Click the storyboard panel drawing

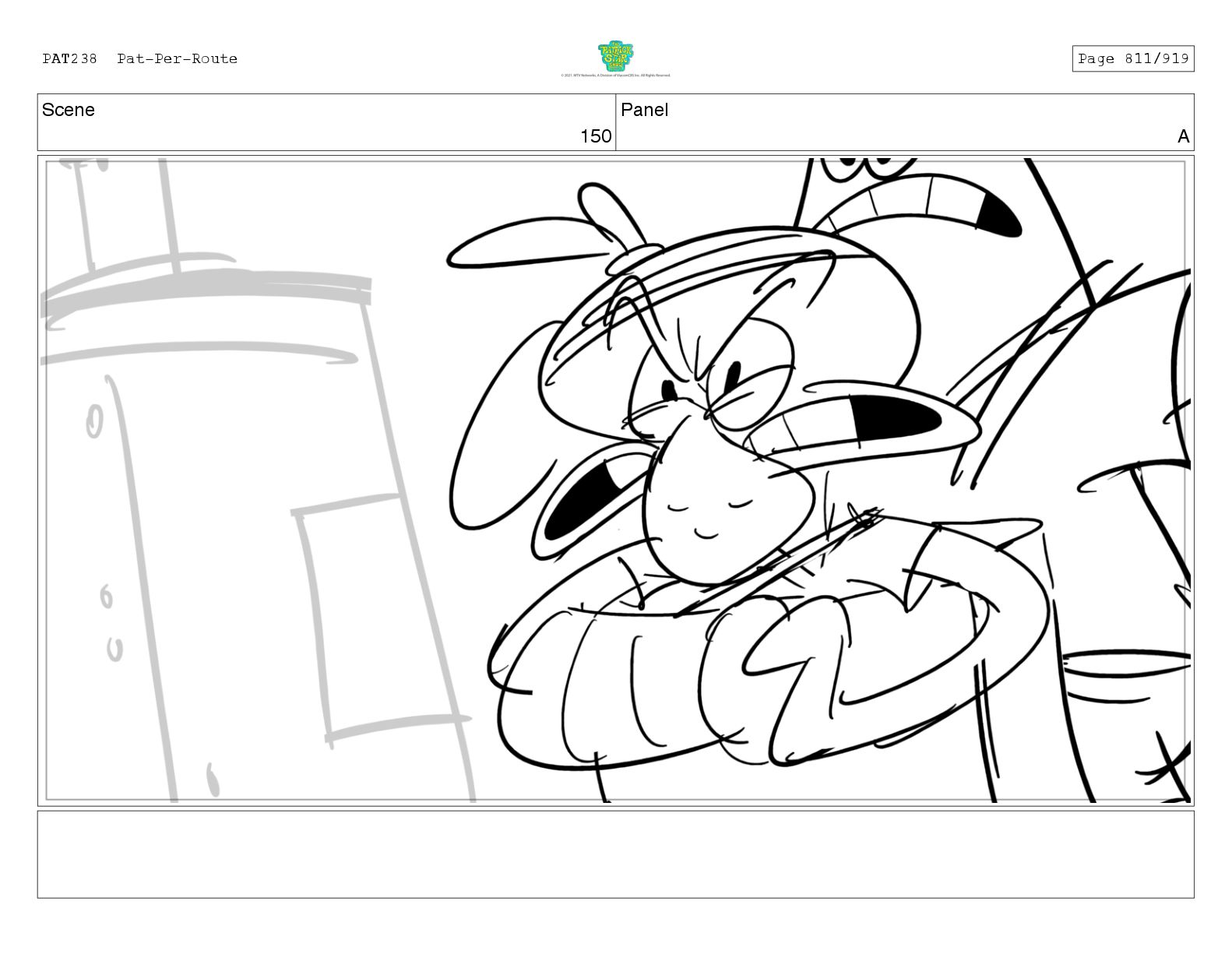click(615, 481)
